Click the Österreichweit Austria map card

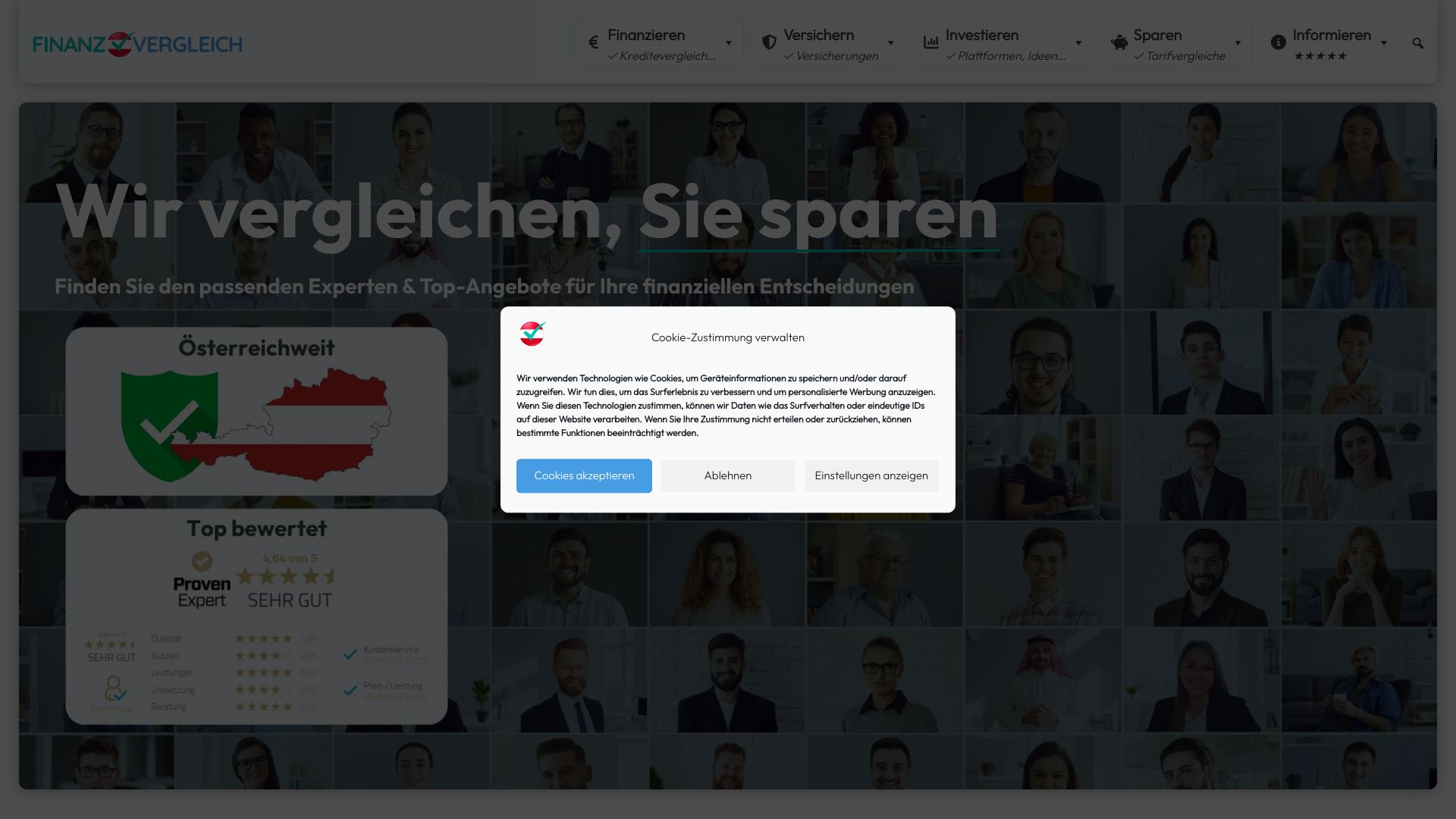coord(256,412)
